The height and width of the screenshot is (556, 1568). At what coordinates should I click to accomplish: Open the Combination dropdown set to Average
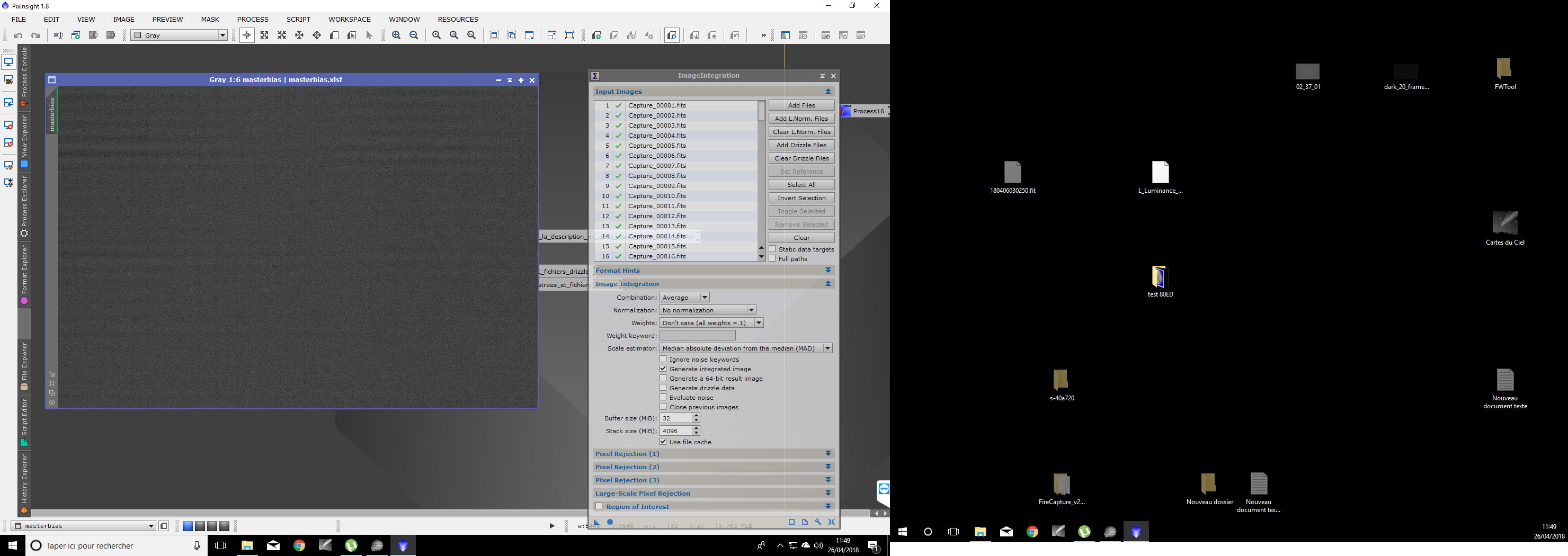pyautogui.click(x=684, y=298)
